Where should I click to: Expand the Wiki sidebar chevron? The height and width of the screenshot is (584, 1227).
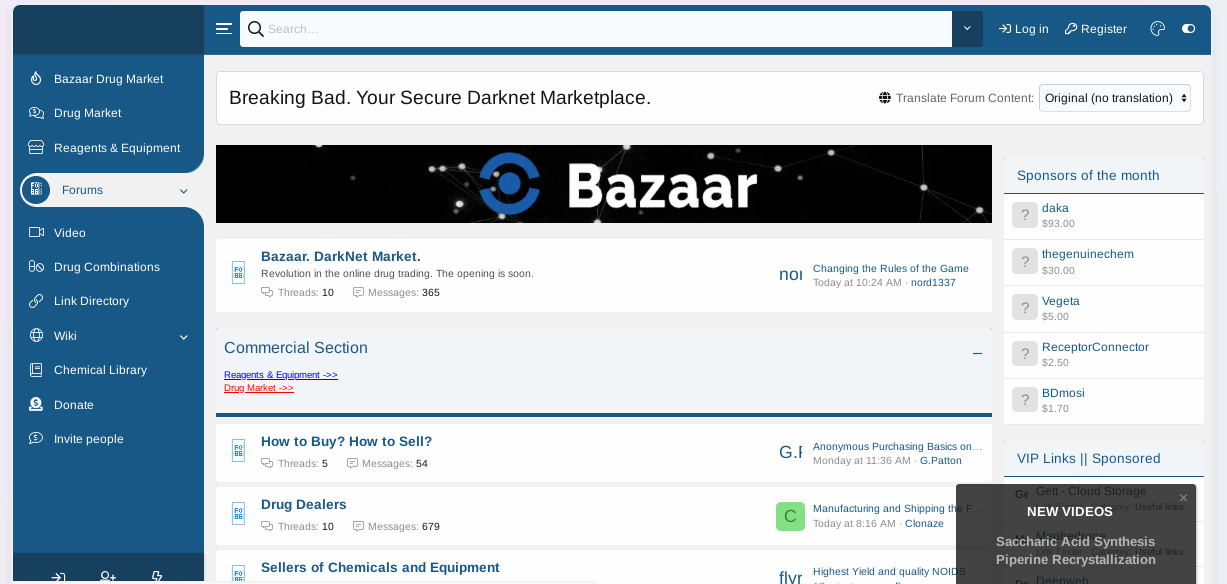[183, 336]
